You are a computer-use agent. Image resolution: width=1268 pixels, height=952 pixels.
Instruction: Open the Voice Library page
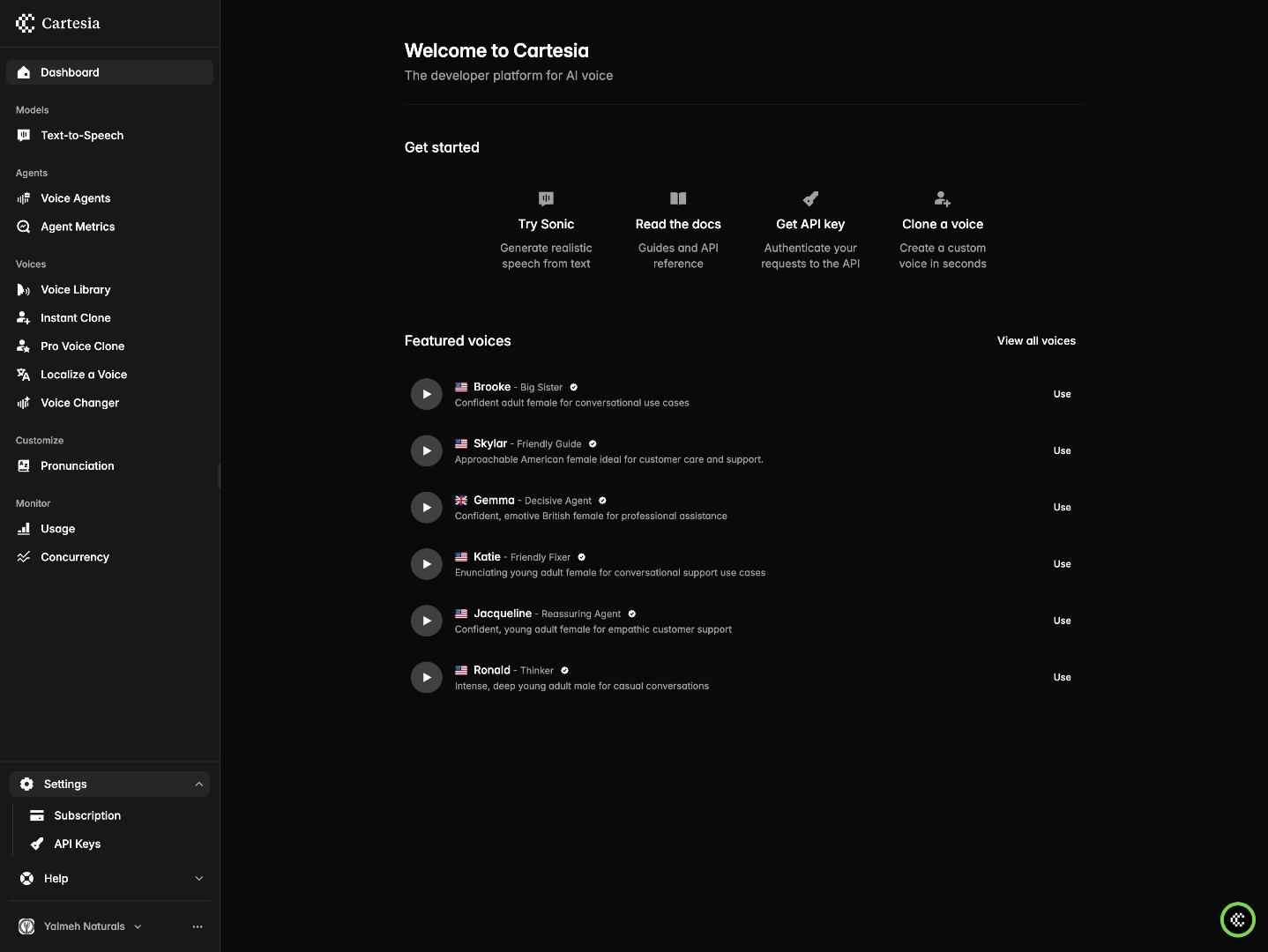tap(109, 289)
